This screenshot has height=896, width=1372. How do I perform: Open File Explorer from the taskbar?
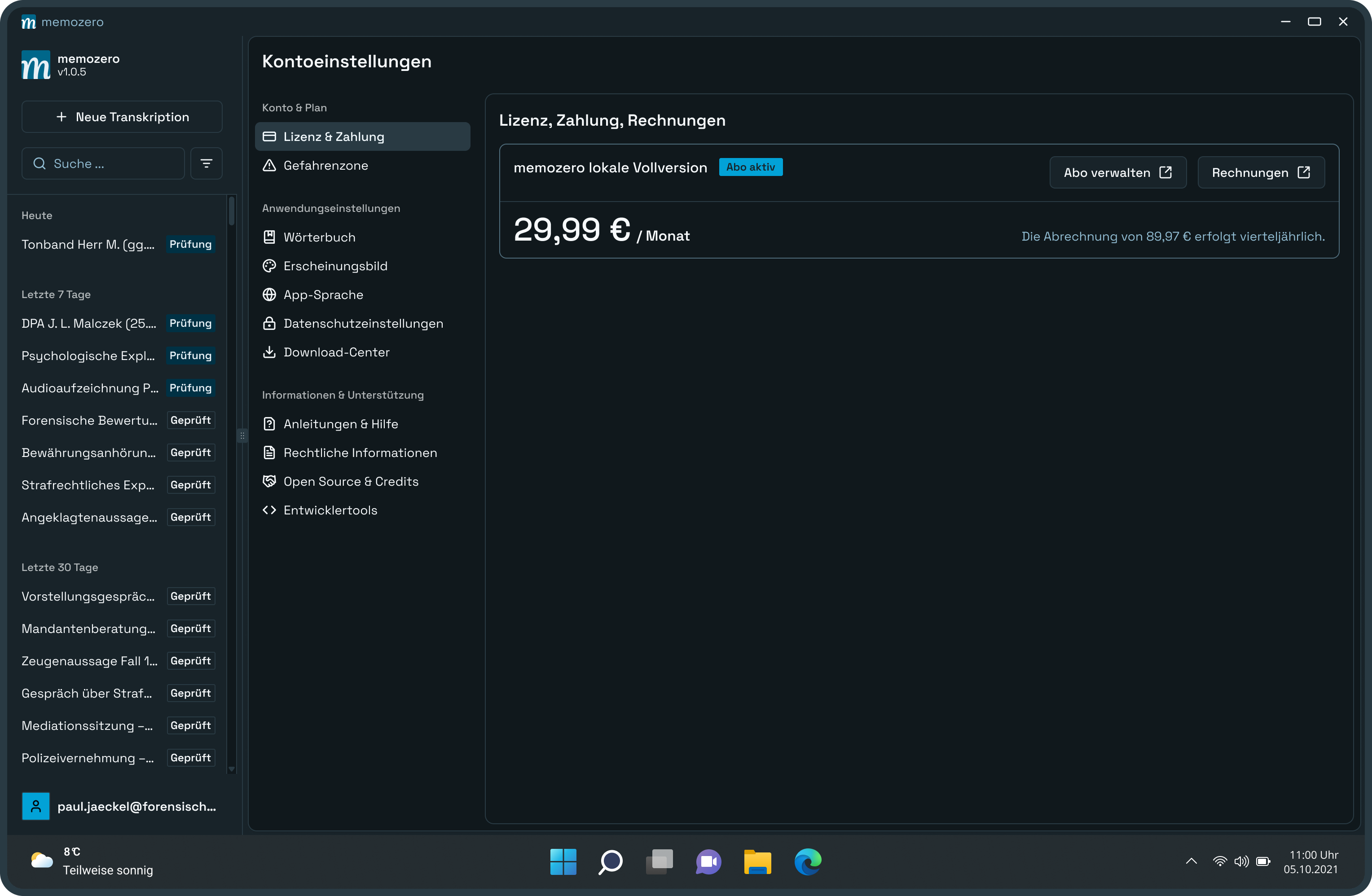(x=758, y=862)
